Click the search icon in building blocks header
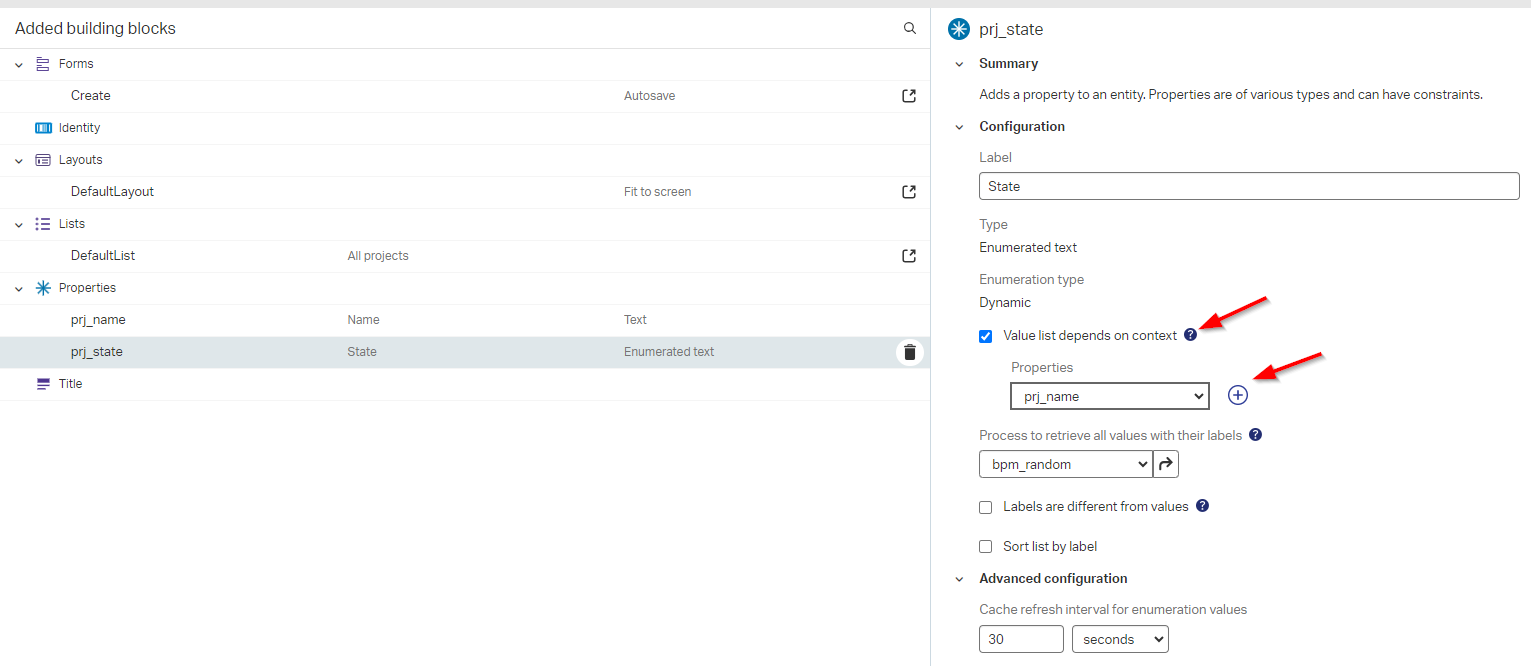Viewport: 1531px width, 666px height. (910, 29)
